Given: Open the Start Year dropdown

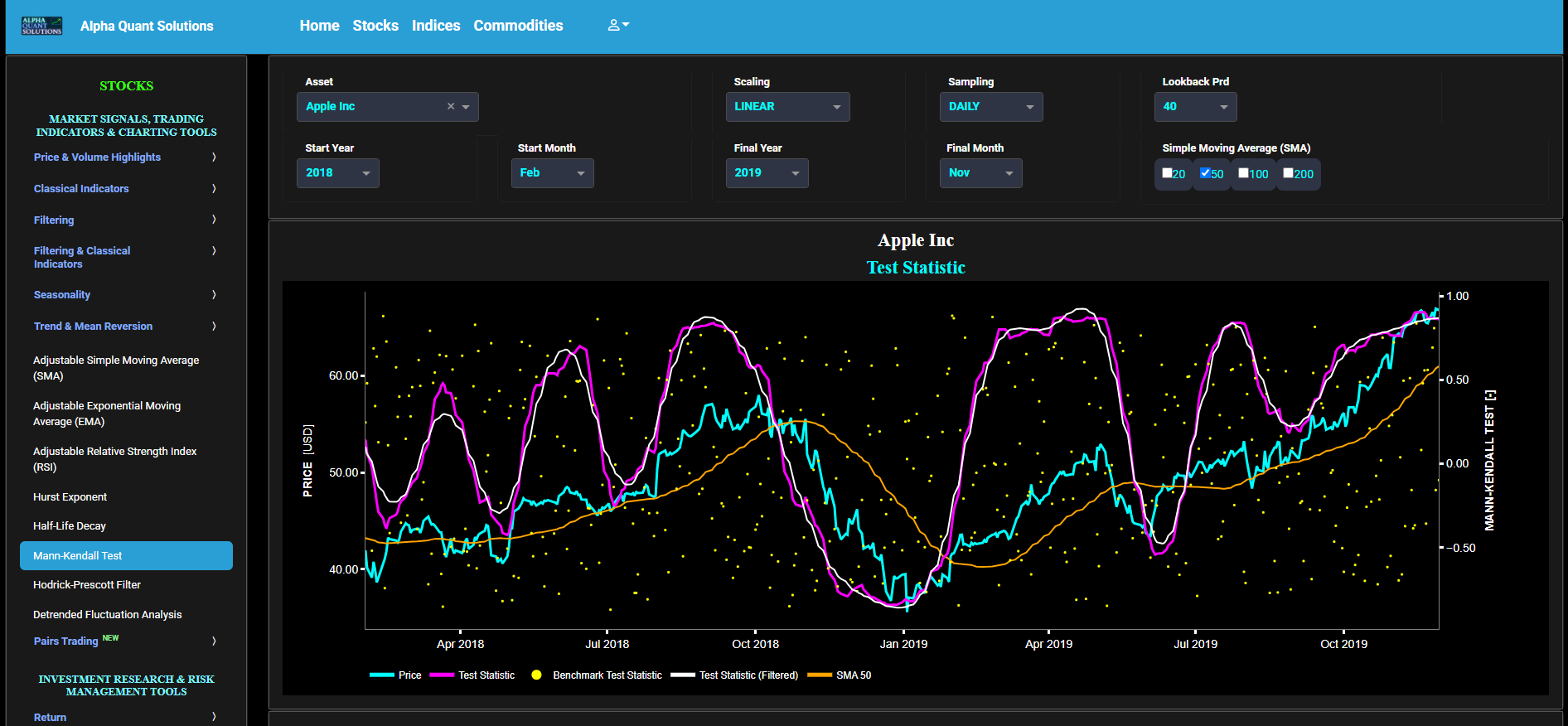Looking at the screenshot, I should click(x=337, y=173).
